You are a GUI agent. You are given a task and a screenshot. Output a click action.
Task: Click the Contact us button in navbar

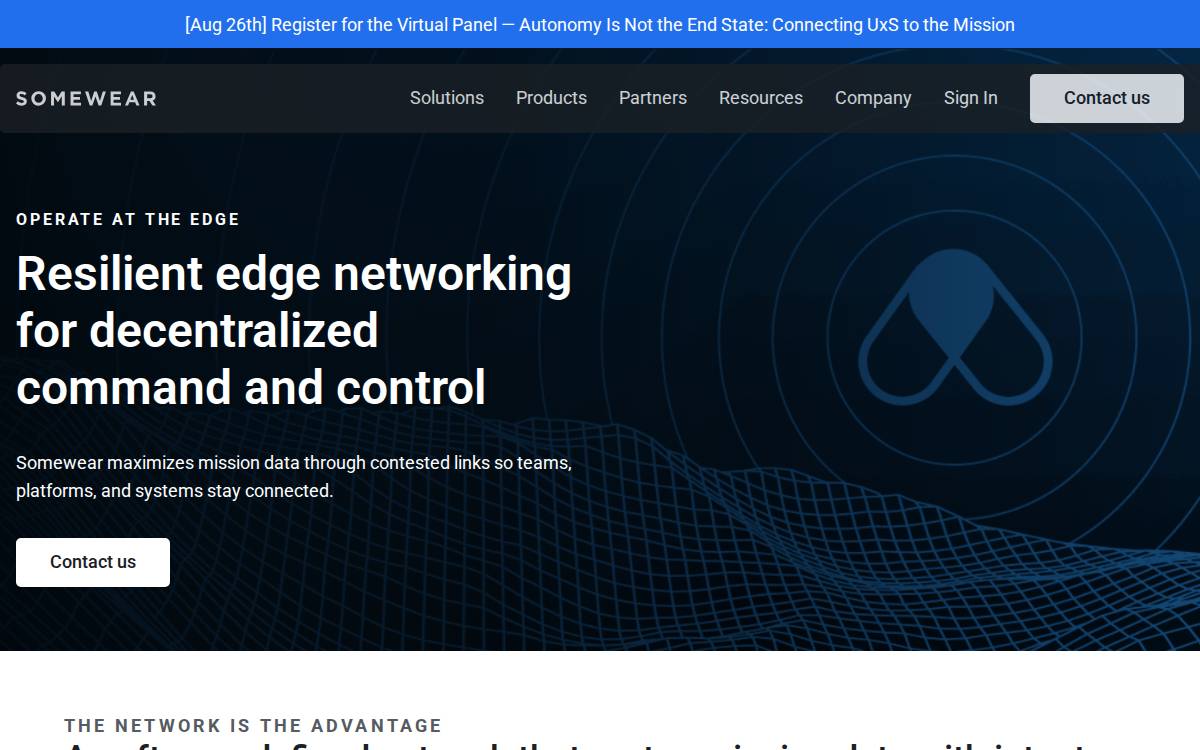1107,98
